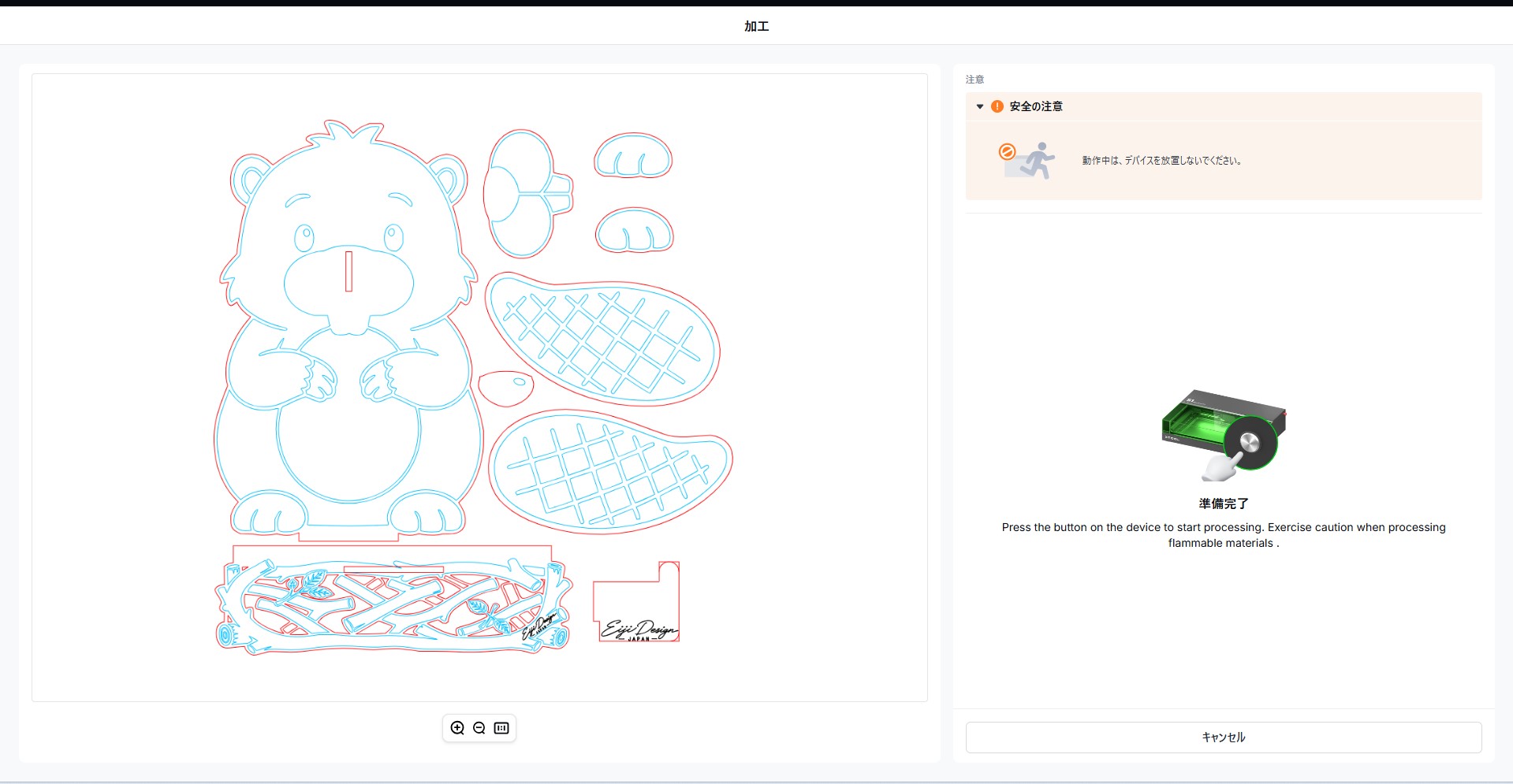The image size is (1513, 784).
Task: Select the large beaver body outline
Action: 348,331
